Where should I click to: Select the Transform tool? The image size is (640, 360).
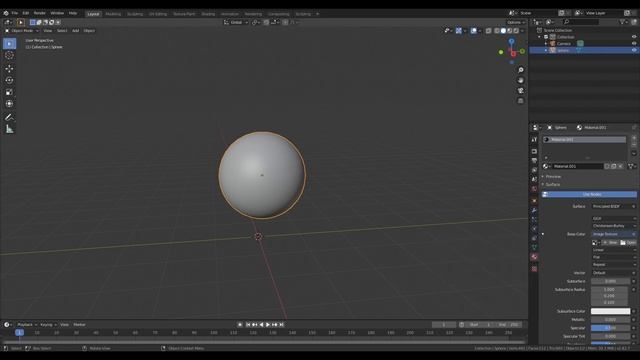(x=9, y=104)
